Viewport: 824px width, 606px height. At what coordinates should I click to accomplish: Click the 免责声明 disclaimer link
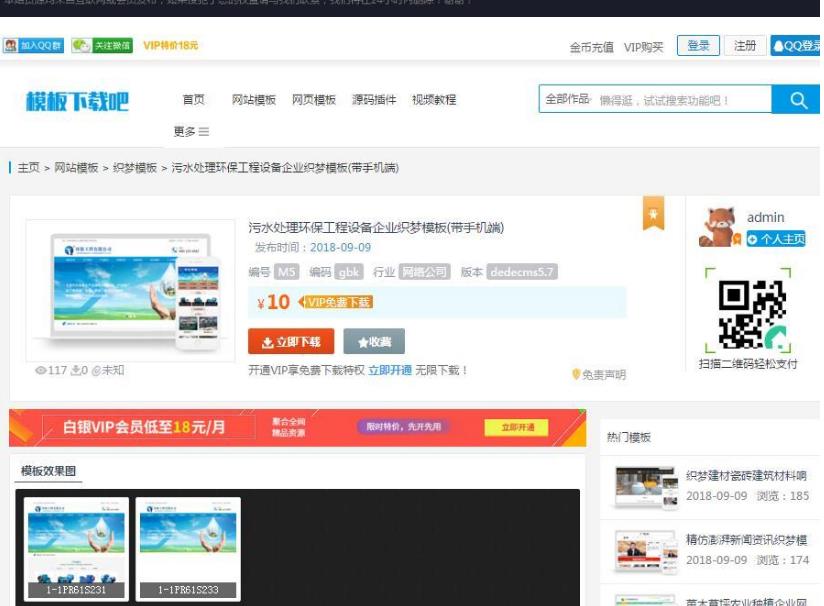(x=599, y=375)
